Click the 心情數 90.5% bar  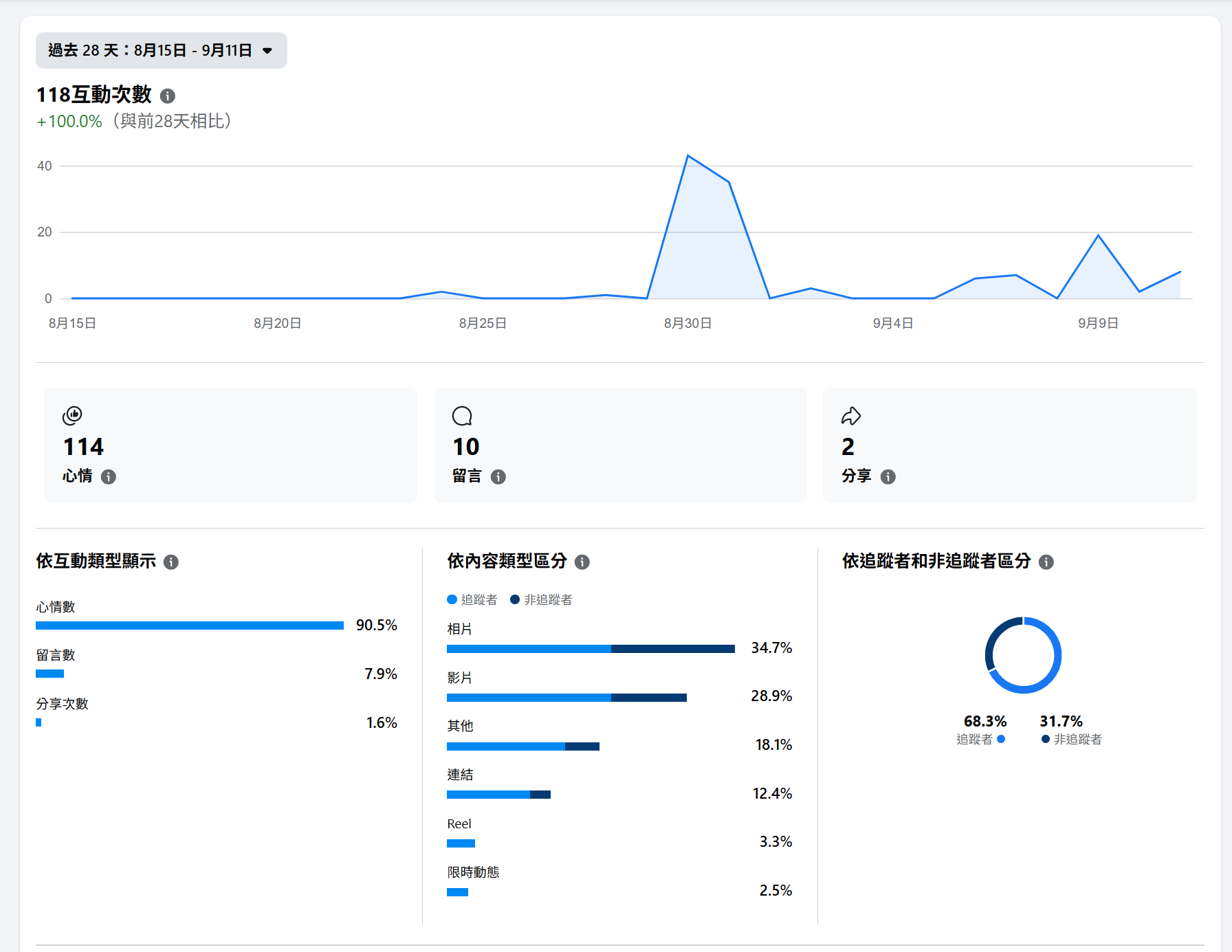190,626
